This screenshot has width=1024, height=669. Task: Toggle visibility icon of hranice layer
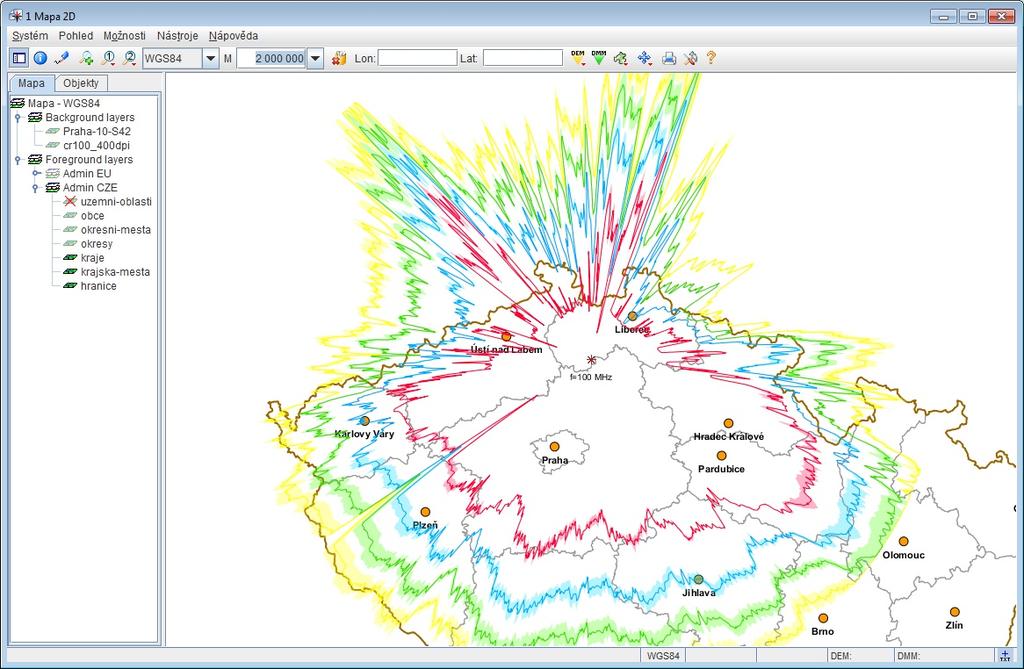(x=70, y=286)
